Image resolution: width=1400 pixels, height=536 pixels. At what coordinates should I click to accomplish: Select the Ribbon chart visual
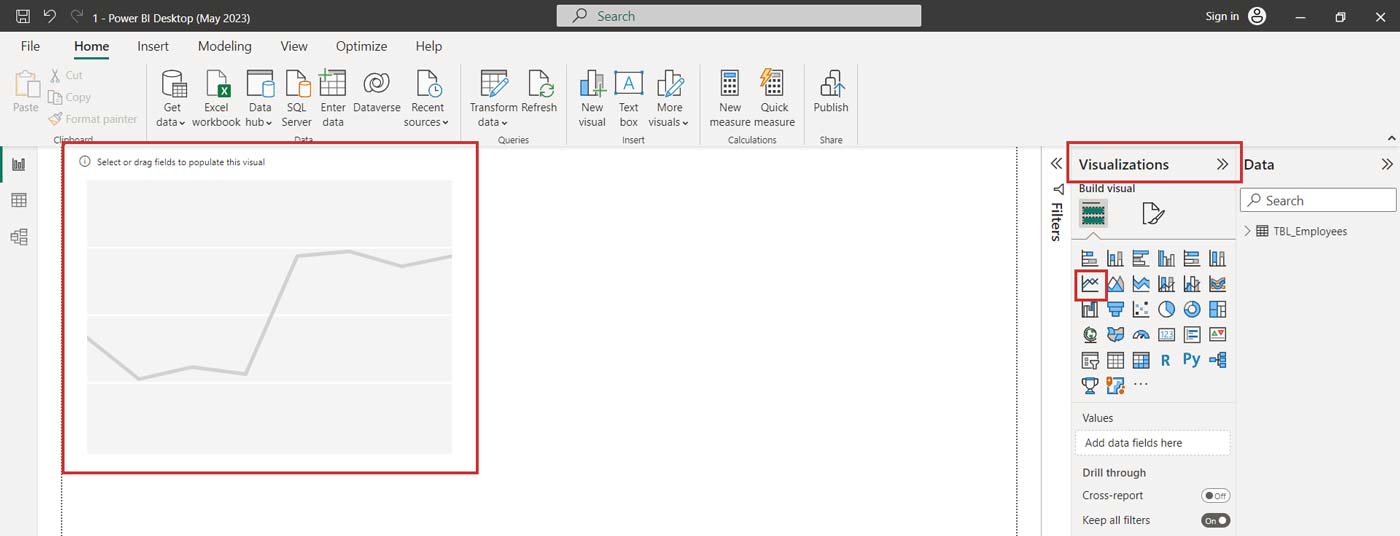[1217, 284]
